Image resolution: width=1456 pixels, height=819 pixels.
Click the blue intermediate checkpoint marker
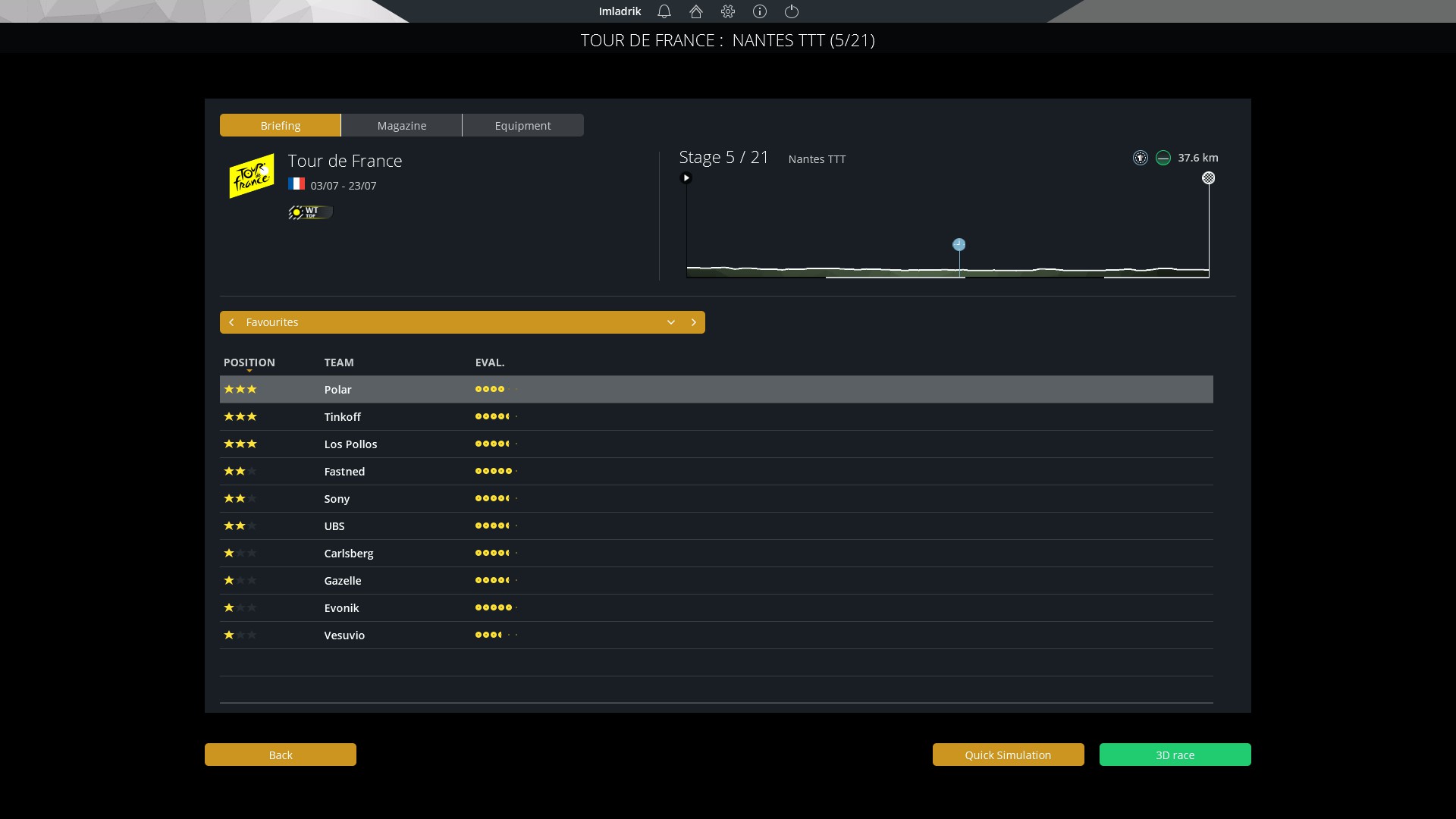959,244
